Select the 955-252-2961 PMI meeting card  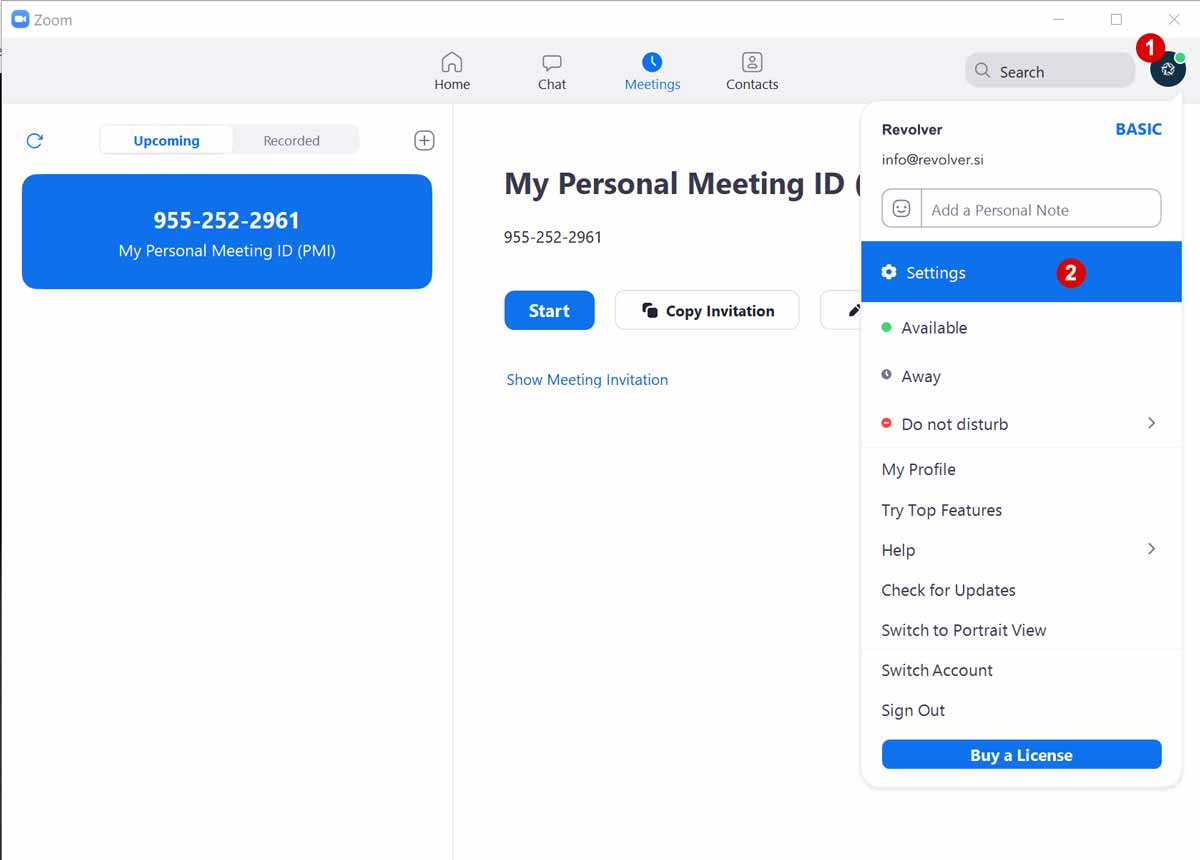pyautogui.click(x=227, y=232)
